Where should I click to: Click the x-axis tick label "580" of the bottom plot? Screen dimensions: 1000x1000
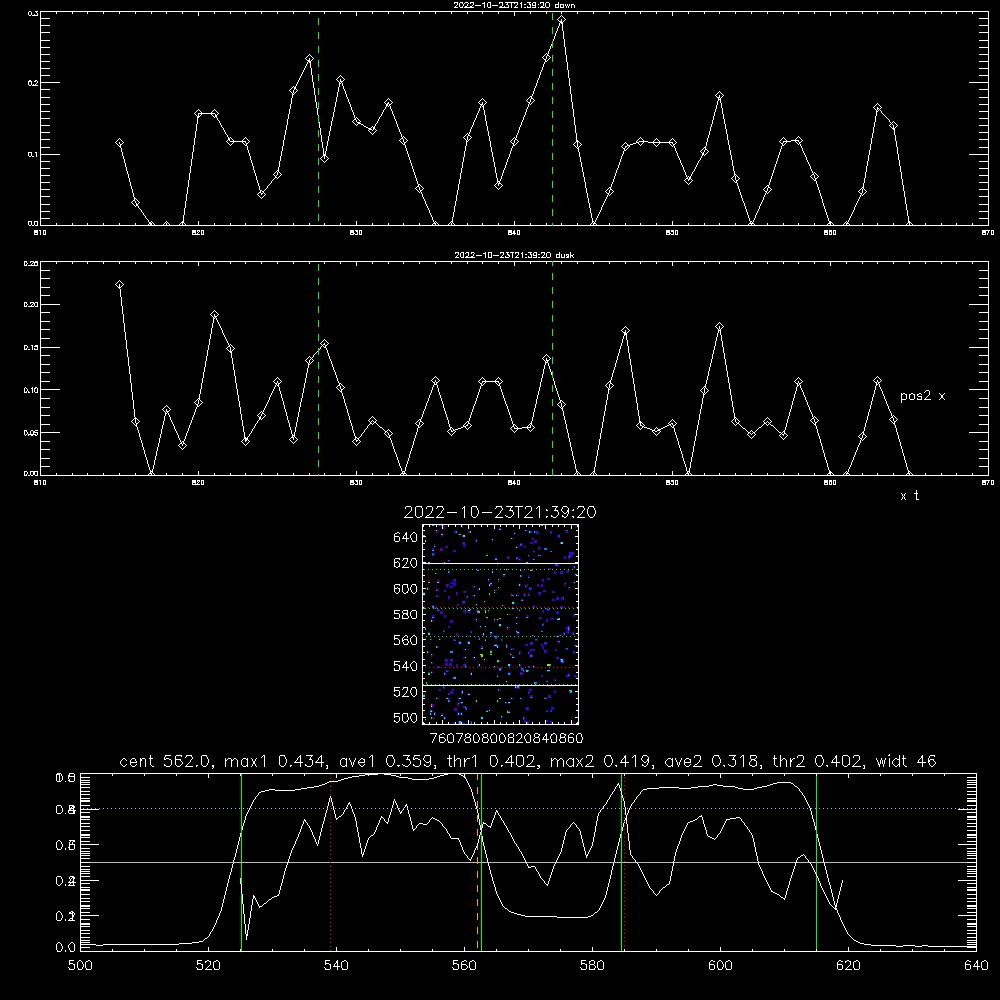[x=592, y=966]
